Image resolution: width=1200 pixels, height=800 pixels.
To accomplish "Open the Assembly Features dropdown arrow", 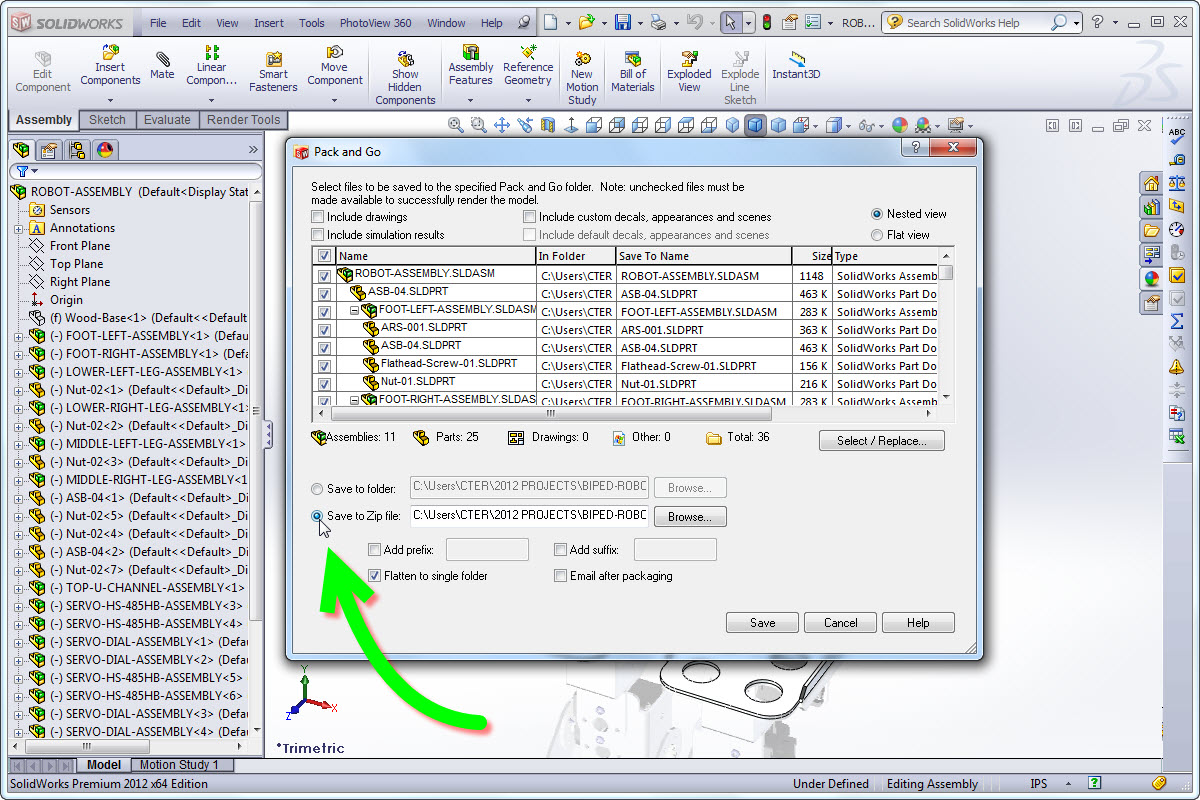I will click(x=470, y=100).
